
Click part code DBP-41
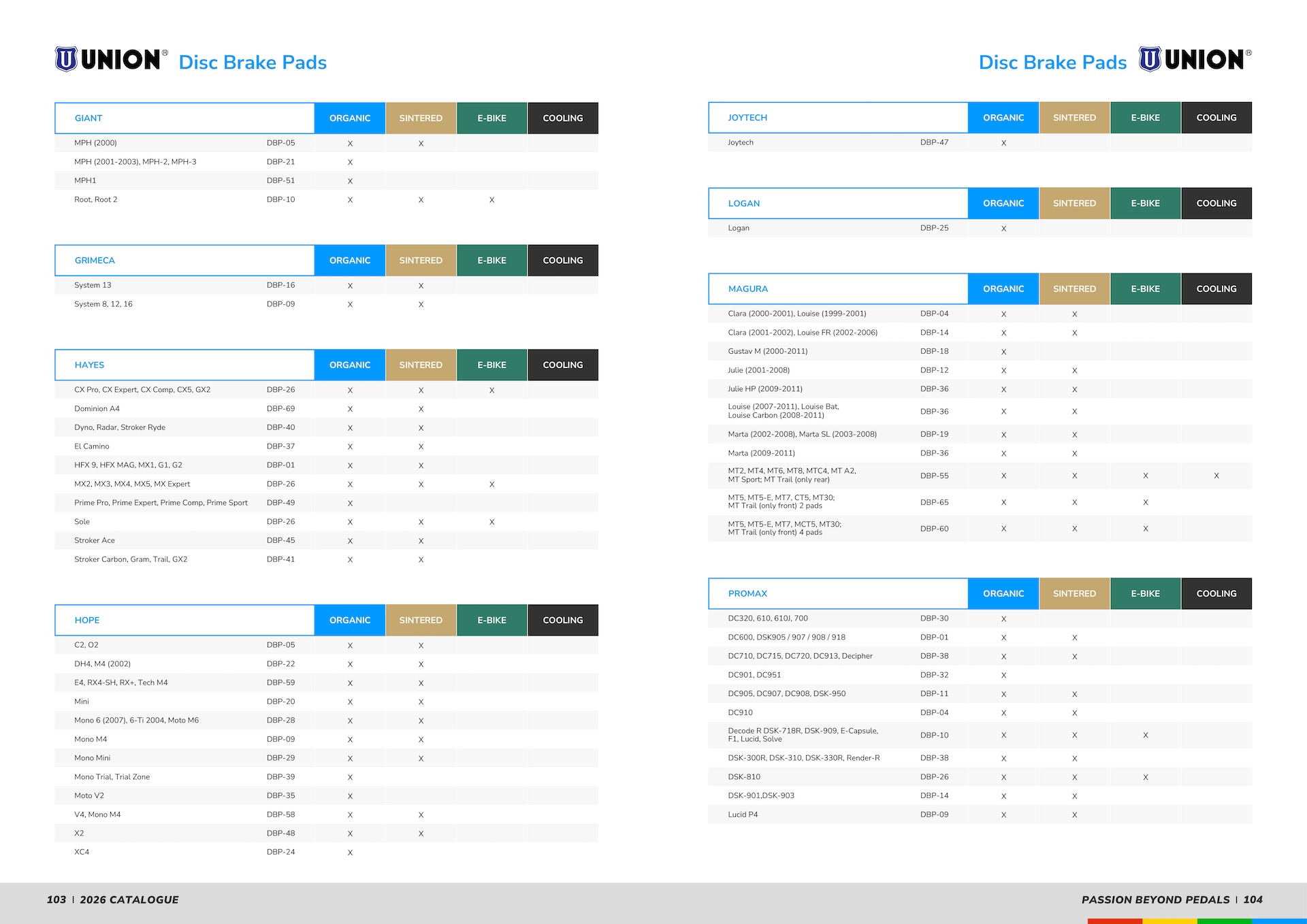click(280, 559)
